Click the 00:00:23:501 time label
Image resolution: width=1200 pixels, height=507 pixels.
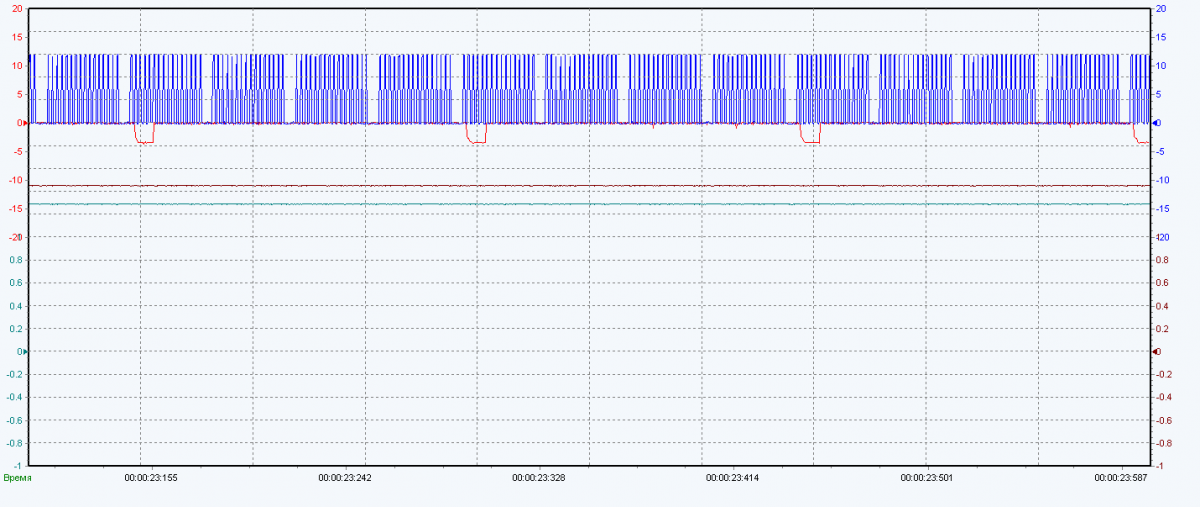[x=927, y=478]
